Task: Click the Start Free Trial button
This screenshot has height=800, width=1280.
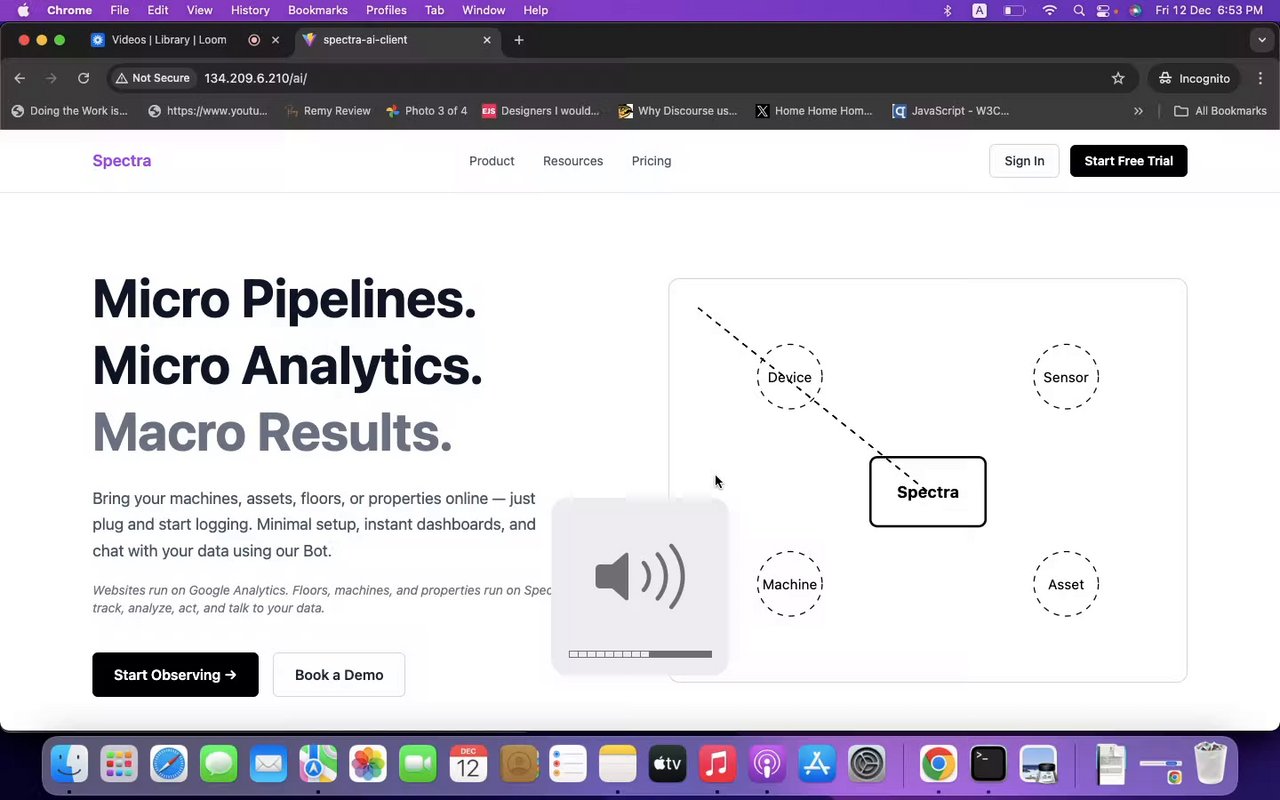Action: [x=1128, y=161]
